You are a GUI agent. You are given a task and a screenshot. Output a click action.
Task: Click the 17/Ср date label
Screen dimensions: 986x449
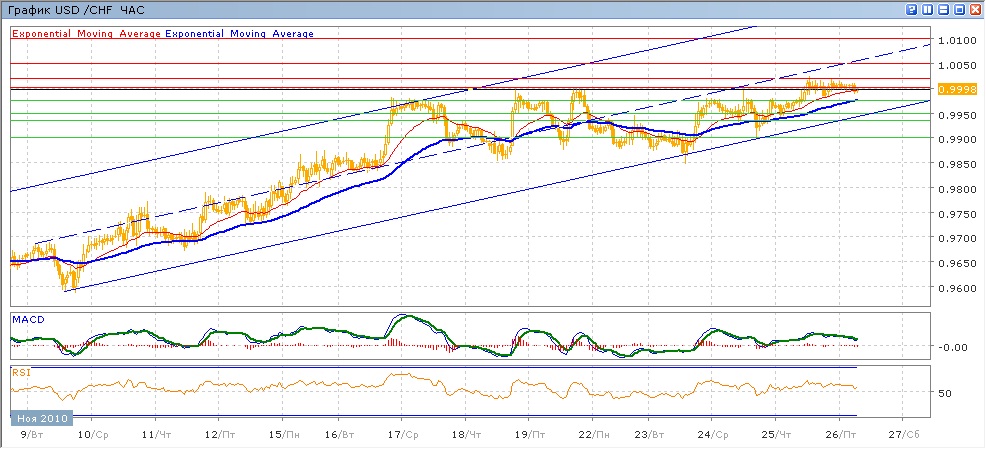click(404, 435)
